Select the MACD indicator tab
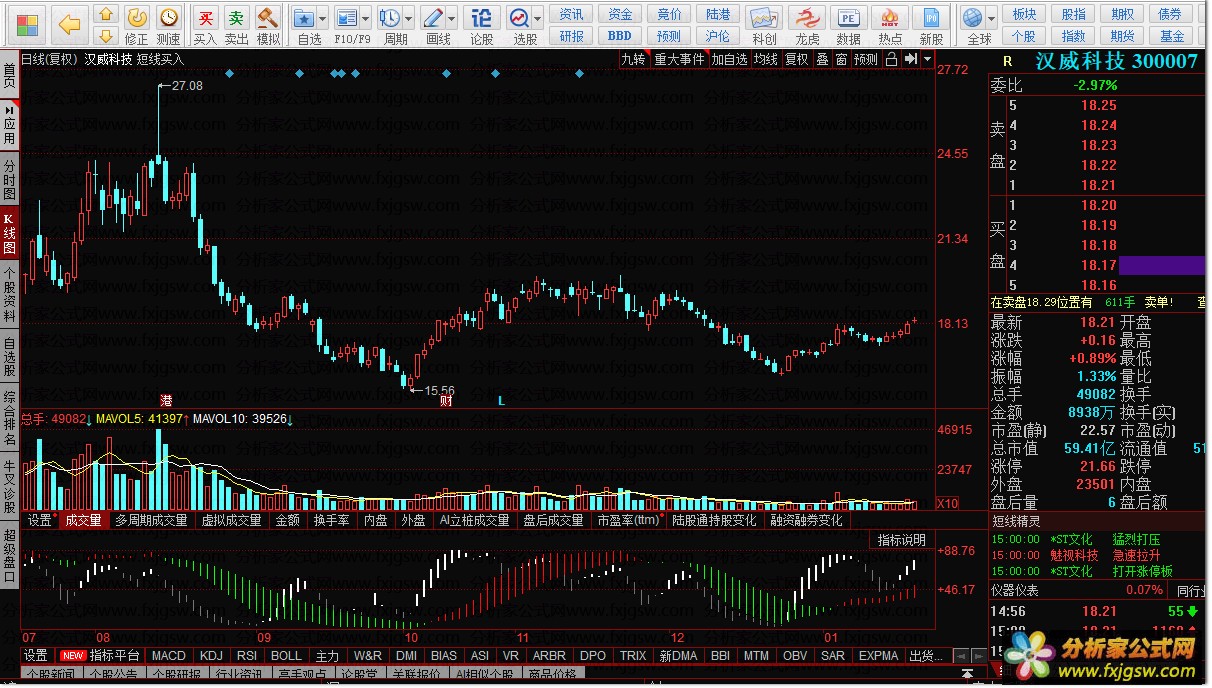Viewport: 1212px width, 688px height. 169,656
